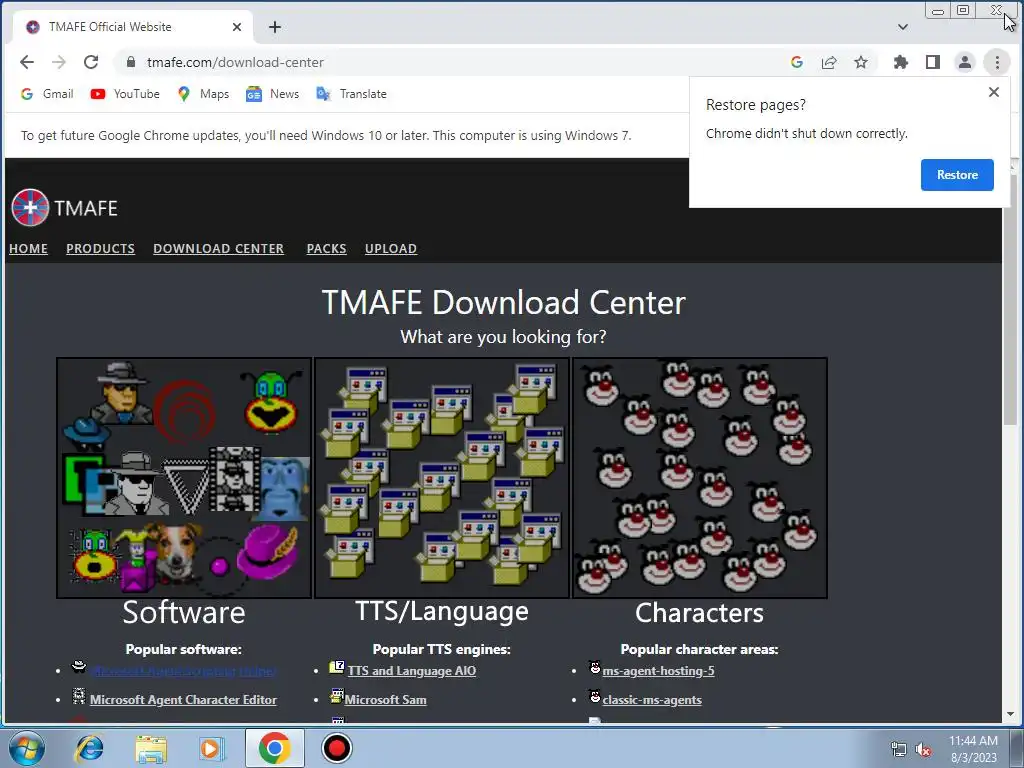
Task: Open the Google search side icon
Action: pos(797,62)
